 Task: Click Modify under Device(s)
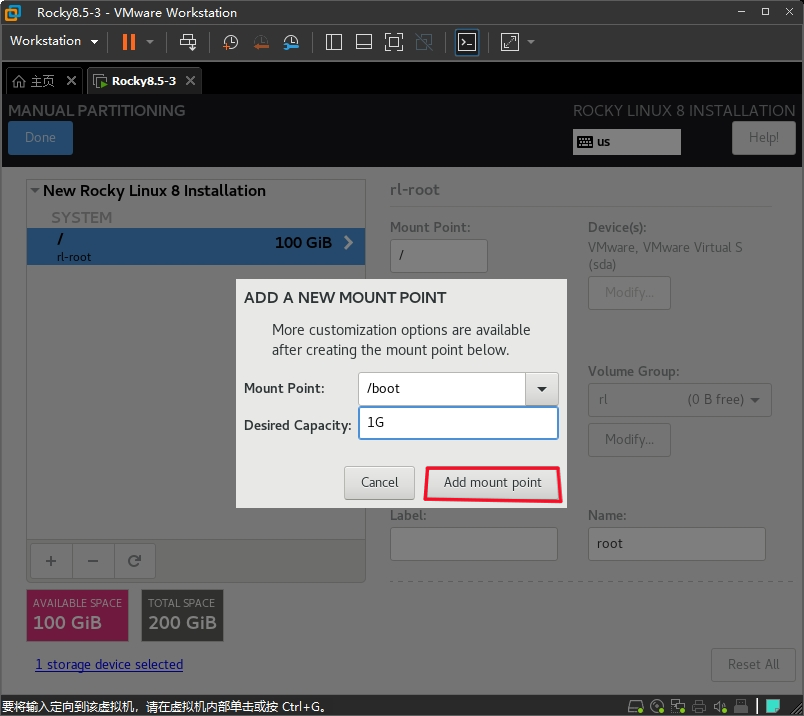click(x=629, y=293)
